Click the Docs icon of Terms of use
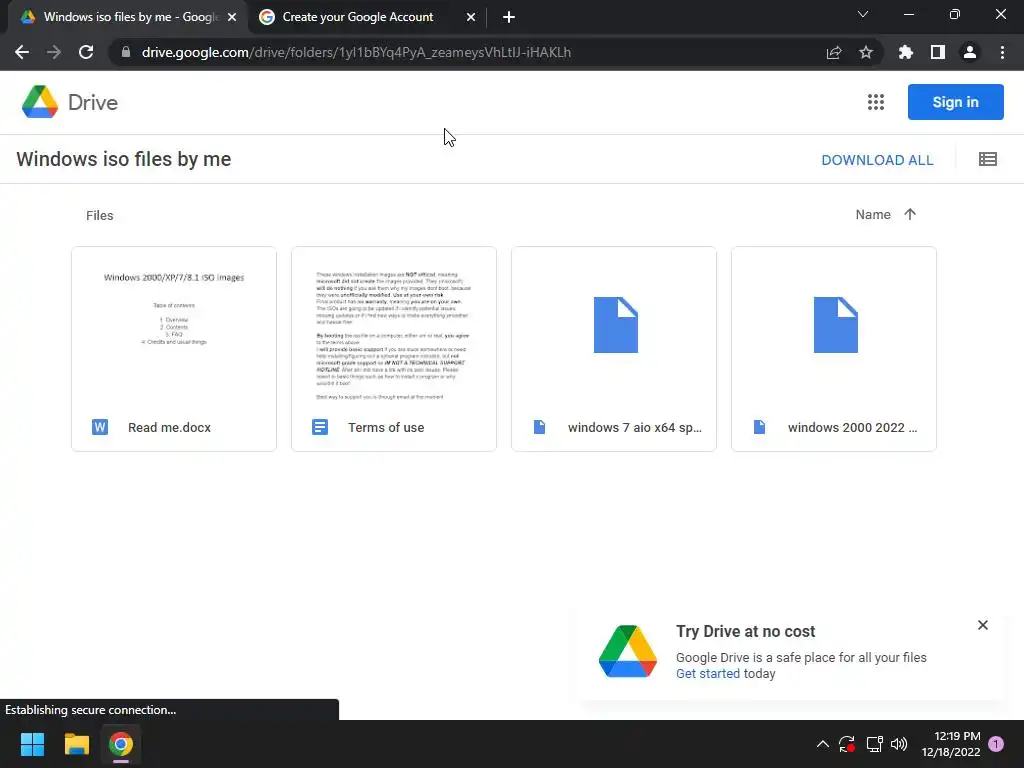The width and height of the screenshot is (1024, 768). pyautogui.click(x=320, y=427)
